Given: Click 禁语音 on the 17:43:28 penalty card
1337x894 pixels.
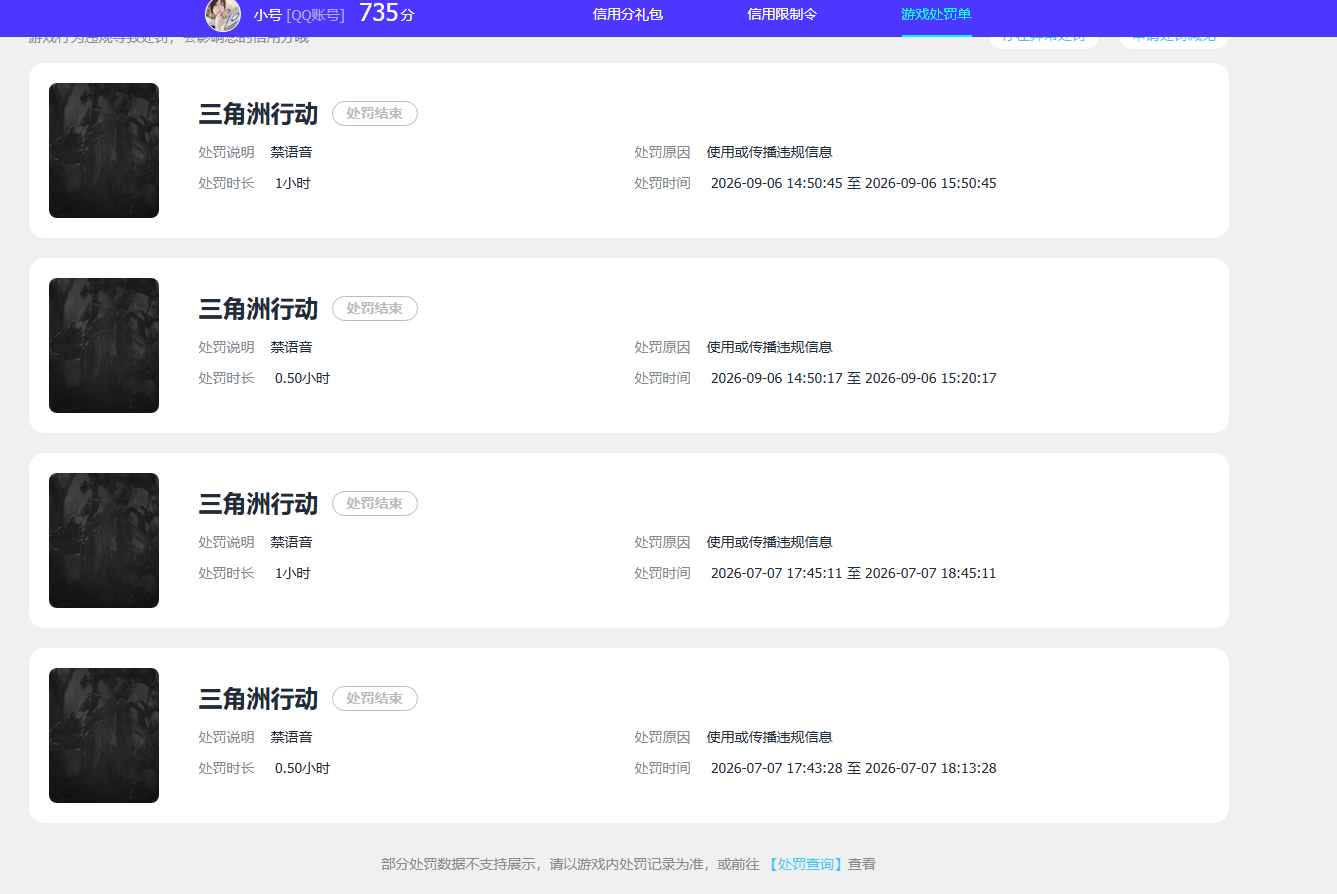Looking at the screenshot, I should (291, 738).
